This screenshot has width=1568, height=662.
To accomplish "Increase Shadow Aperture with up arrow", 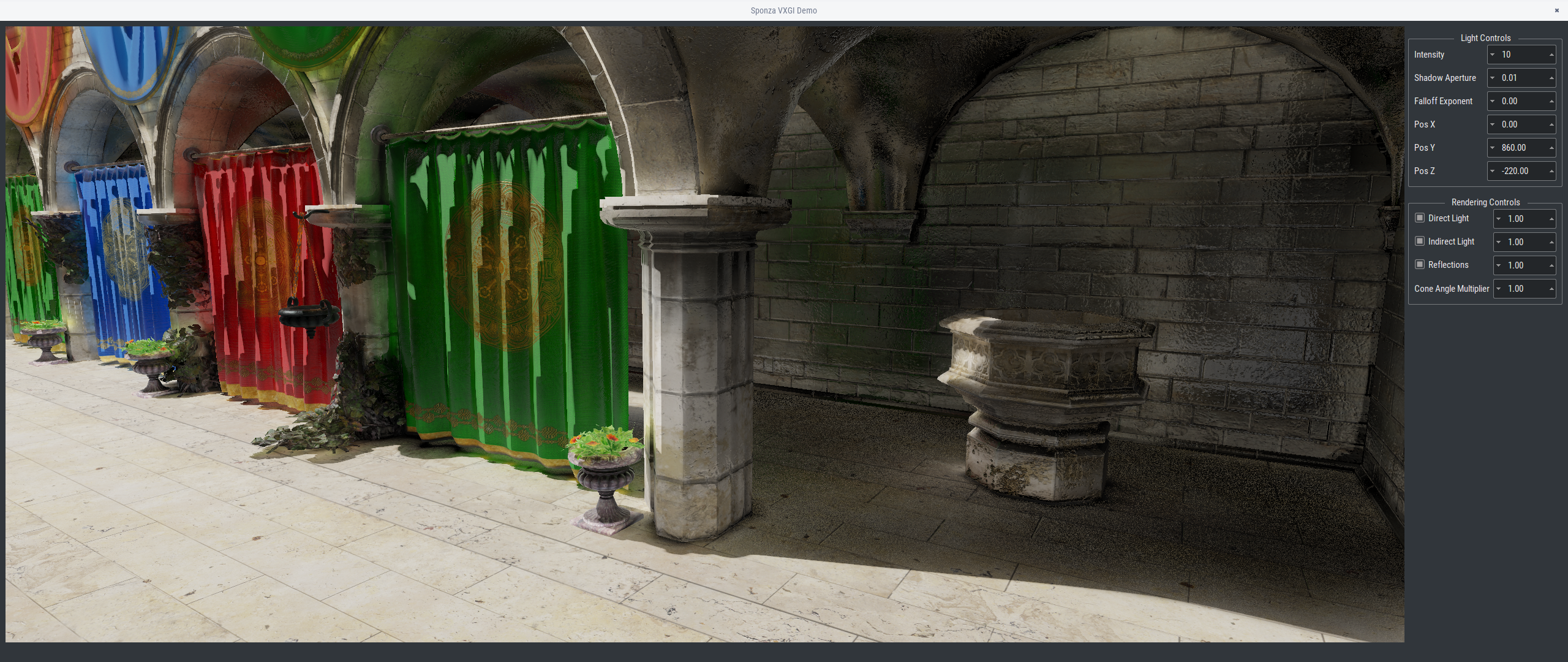I will (1551, 78).
